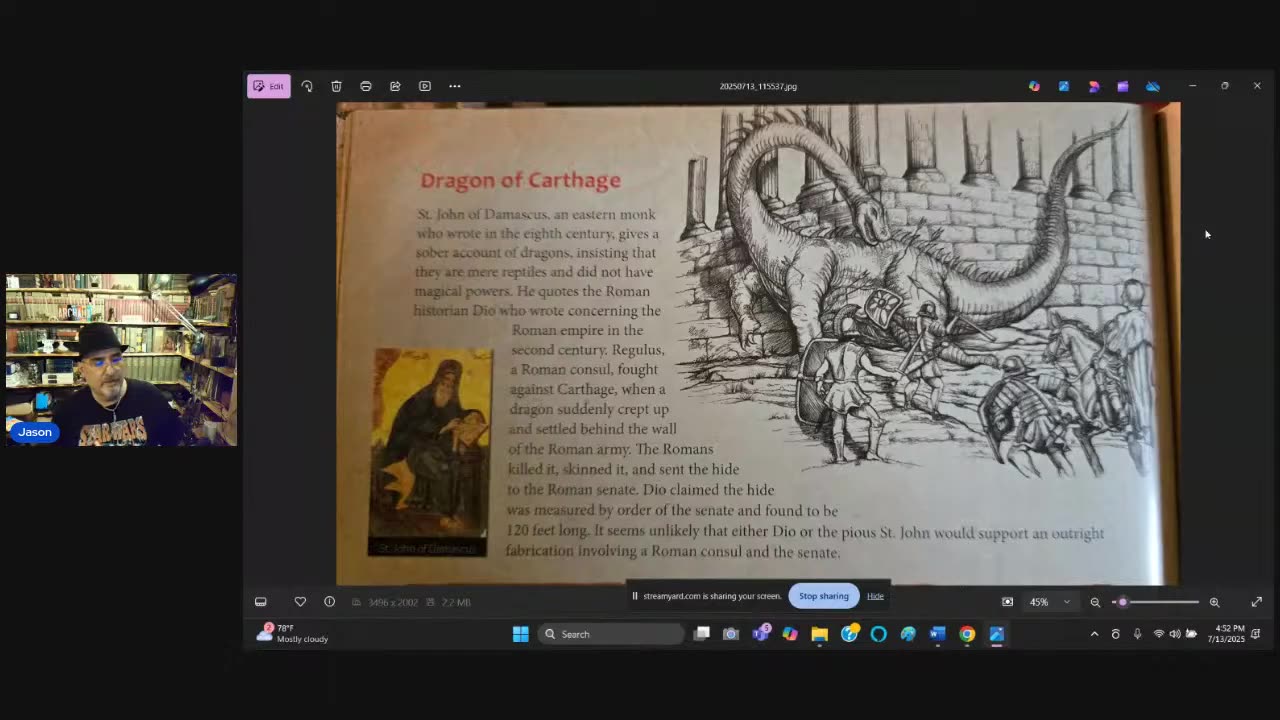Open File Explorer on taskbar
The width and height of the screenshot is (1280, 720).
pyautogui.click(x=820, y=634)
